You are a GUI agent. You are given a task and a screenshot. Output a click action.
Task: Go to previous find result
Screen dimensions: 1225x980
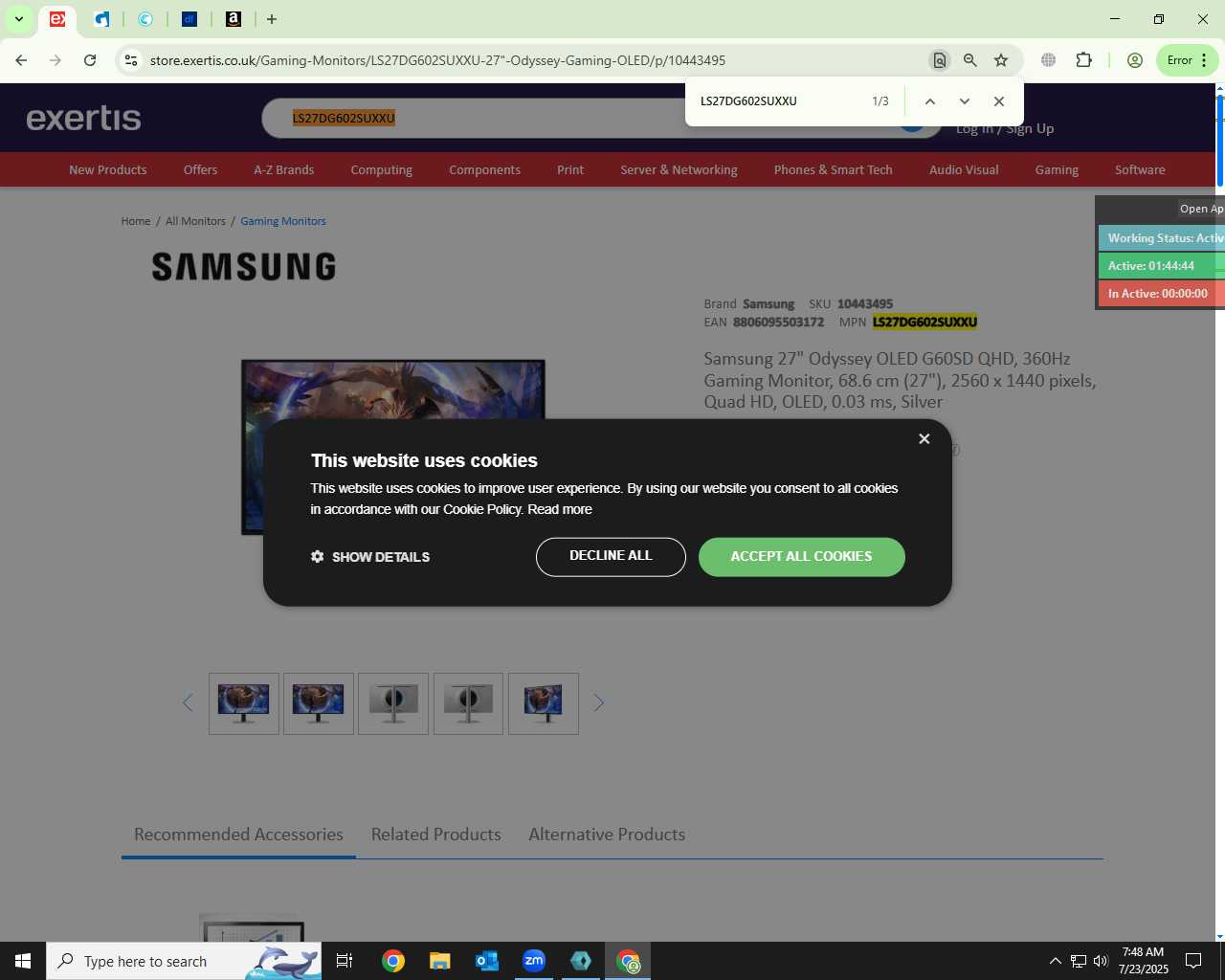(929, 101)
